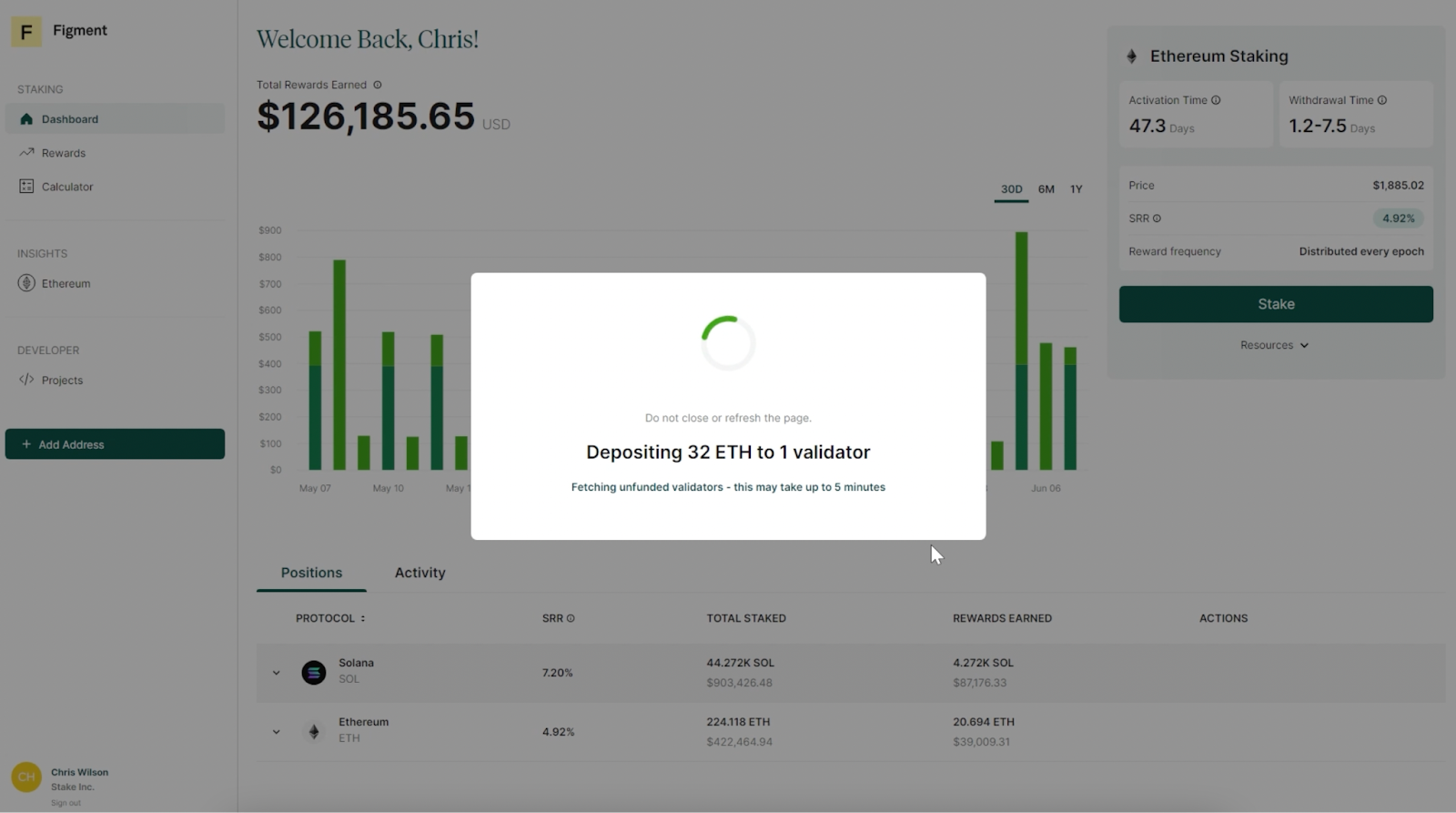The image size is (1456, 813).
Task: Select the 1Y chart range
Action: (x=1077, y=189)
